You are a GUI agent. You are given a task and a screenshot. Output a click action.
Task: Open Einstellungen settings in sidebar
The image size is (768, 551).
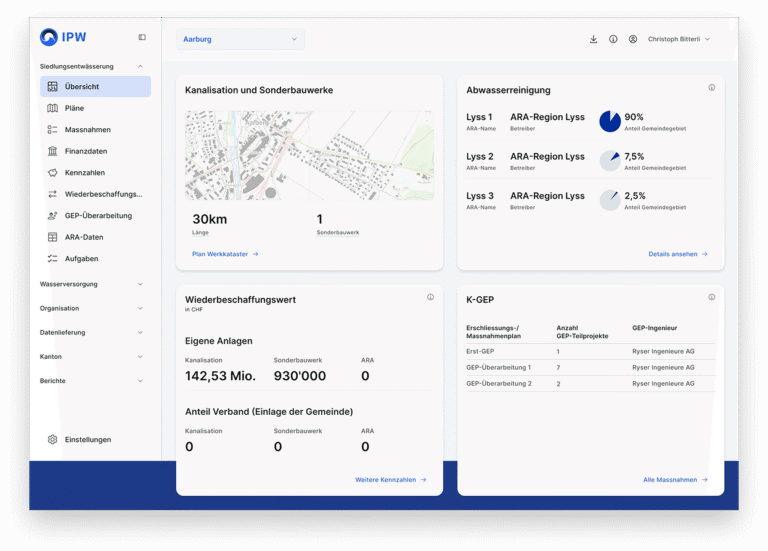[87, 440]
